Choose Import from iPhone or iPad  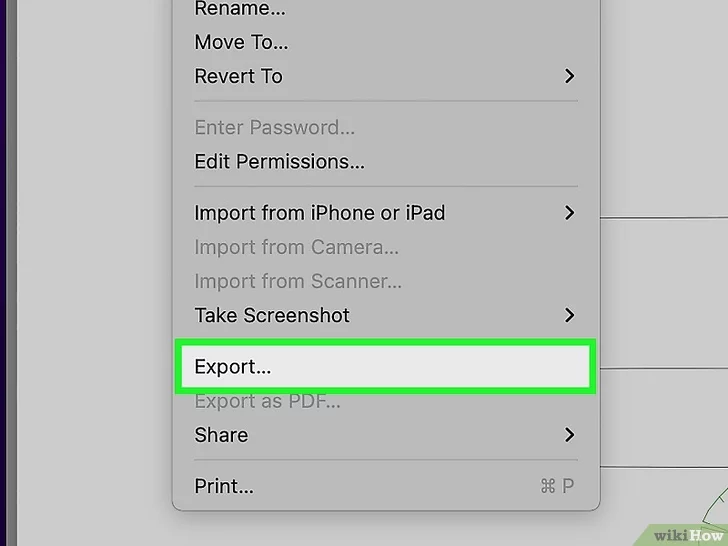click(x=319, y=212)
